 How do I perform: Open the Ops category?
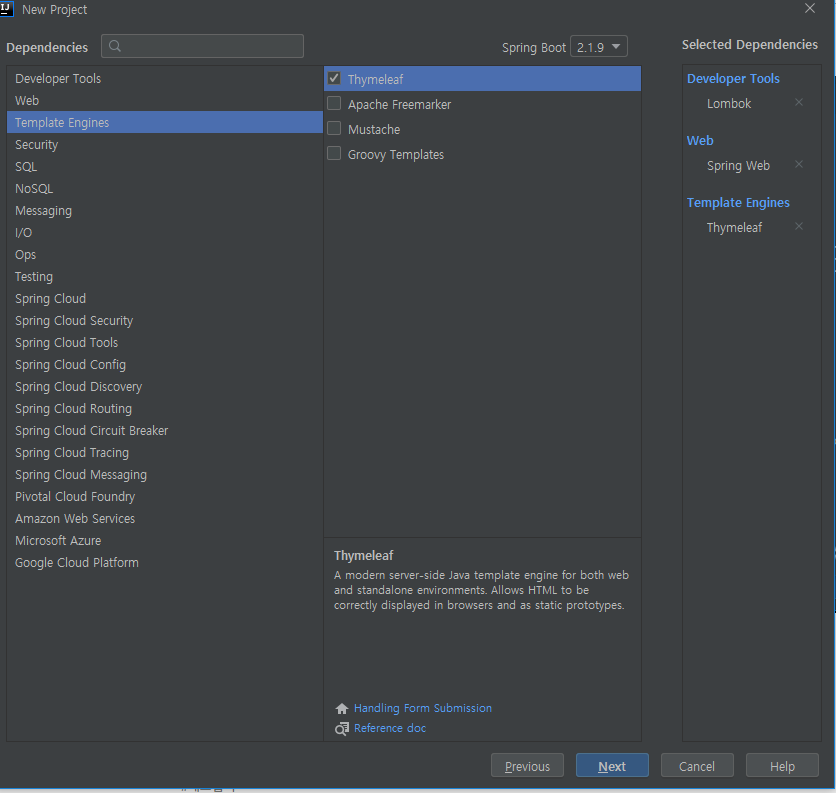tap(165, 254)
